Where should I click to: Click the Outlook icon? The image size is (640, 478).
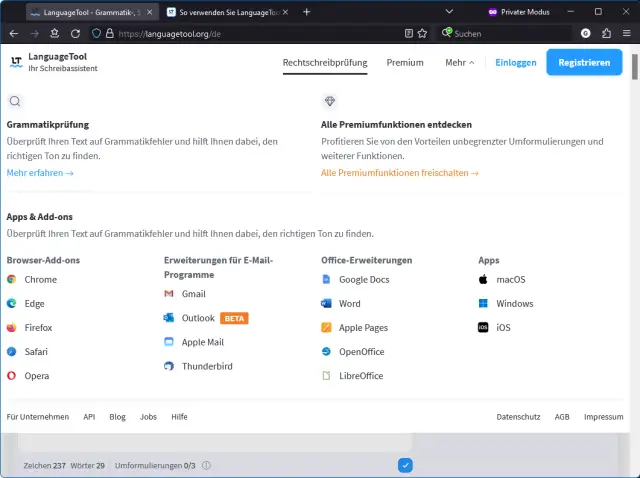[169, 318]
